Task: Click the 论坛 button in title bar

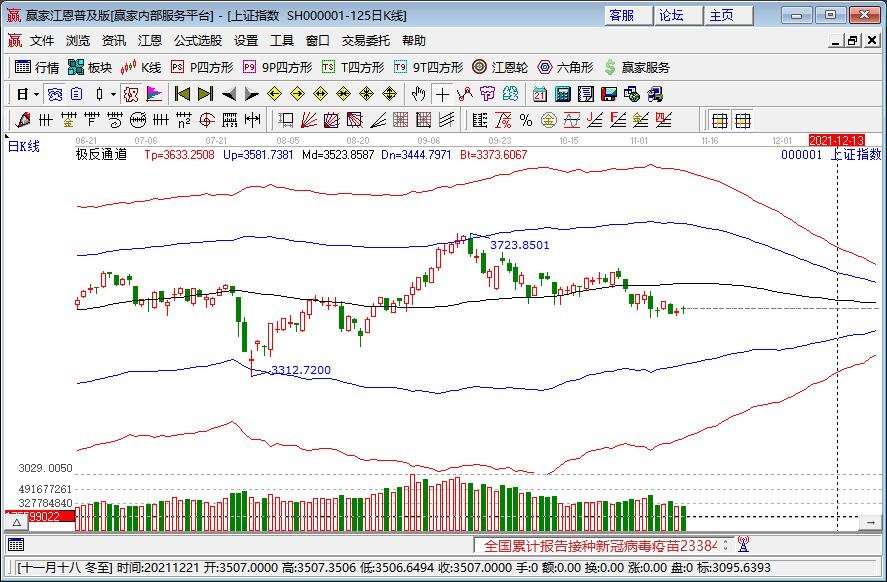Action: tap(678, 16)
